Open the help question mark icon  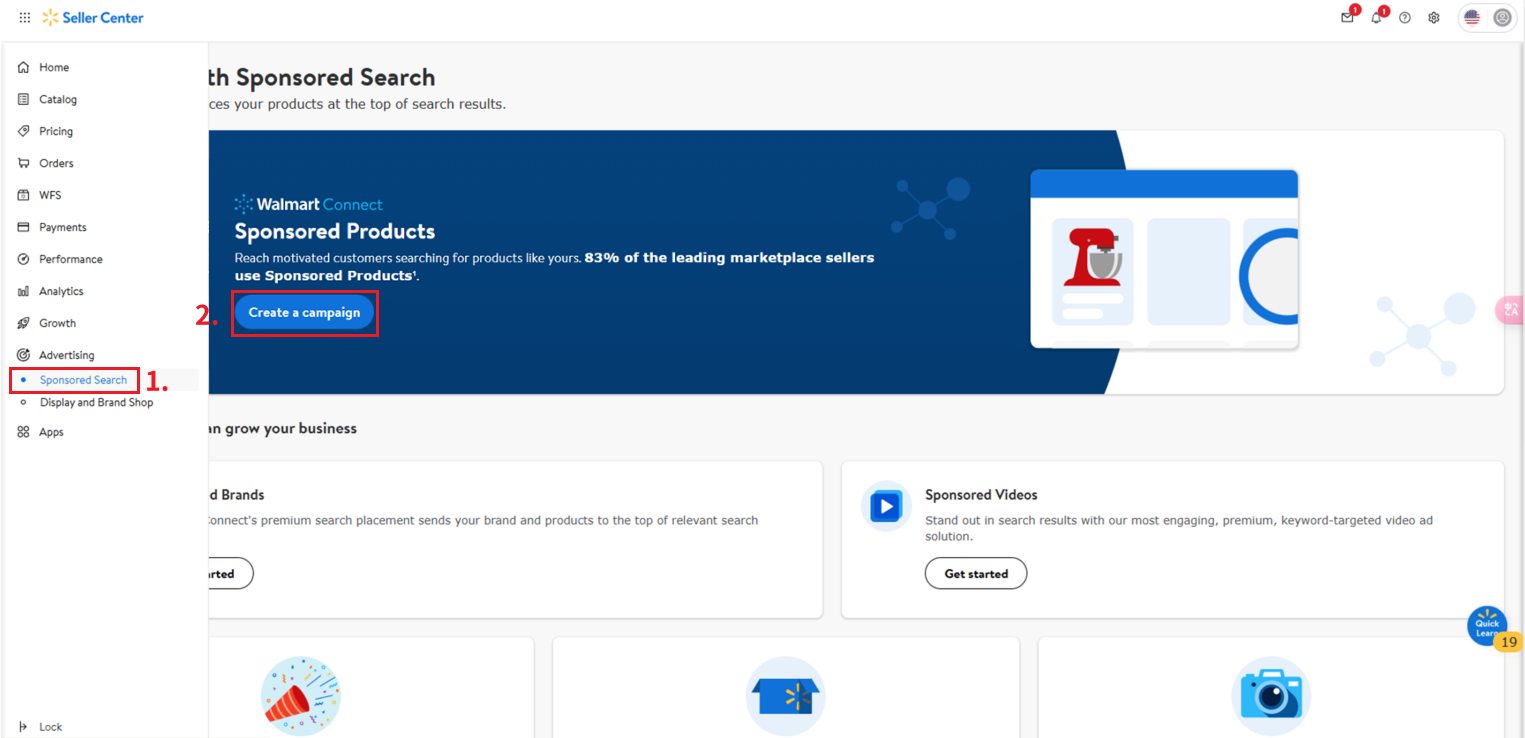click(1405, 18)
